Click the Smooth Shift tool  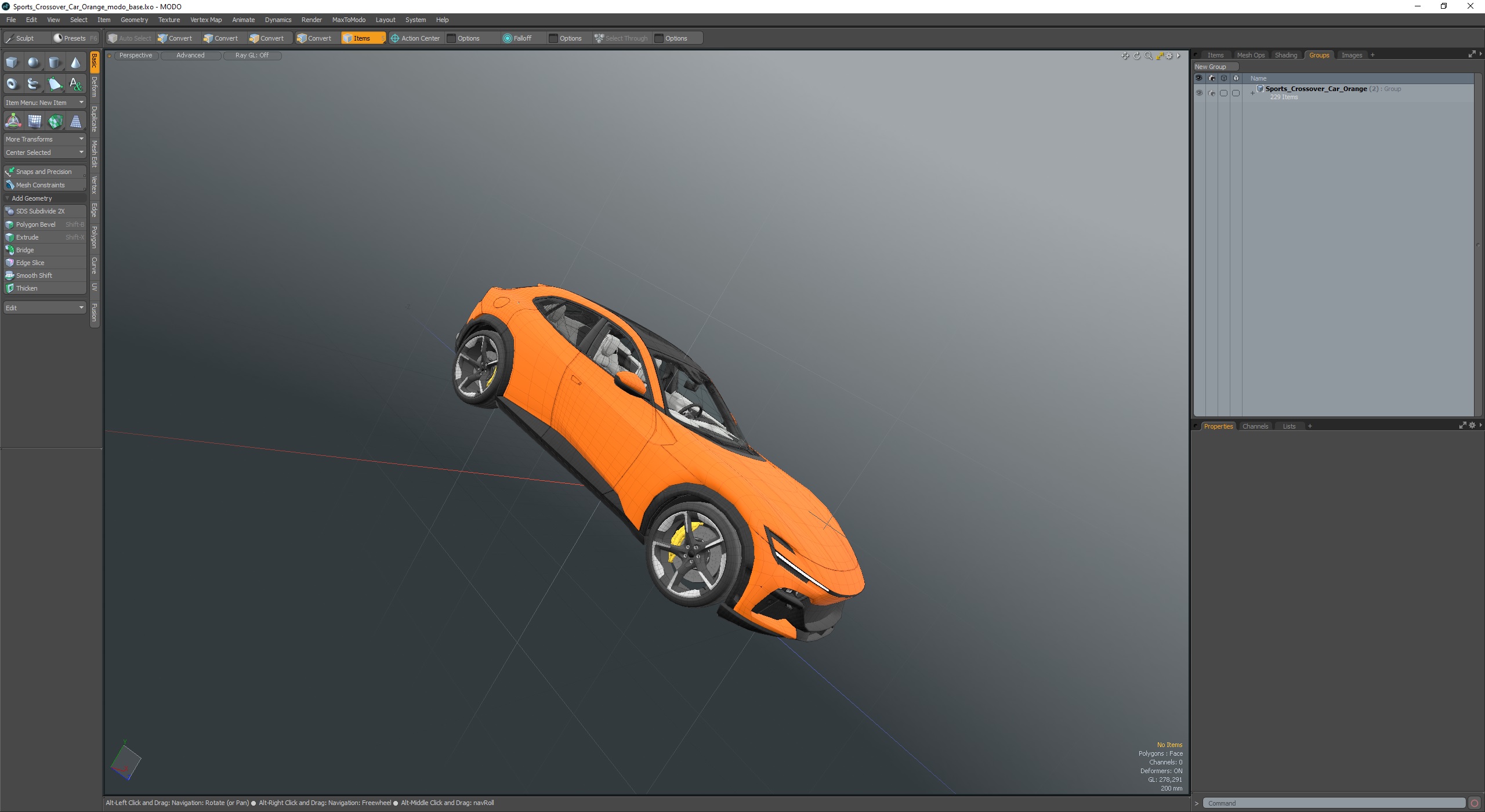pos(45,275)
